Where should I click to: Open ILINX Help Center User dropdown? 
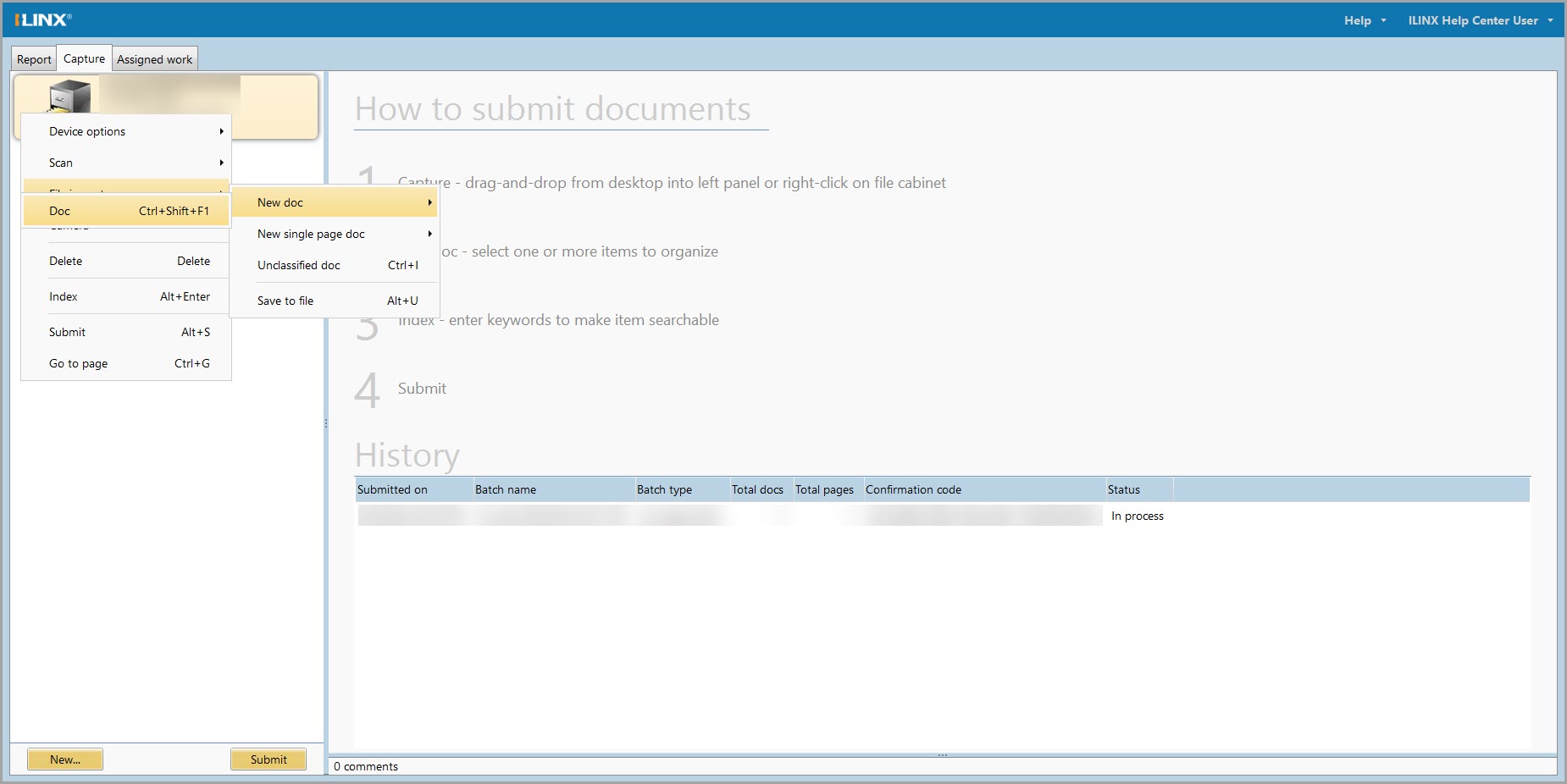tap(1480, 20)
